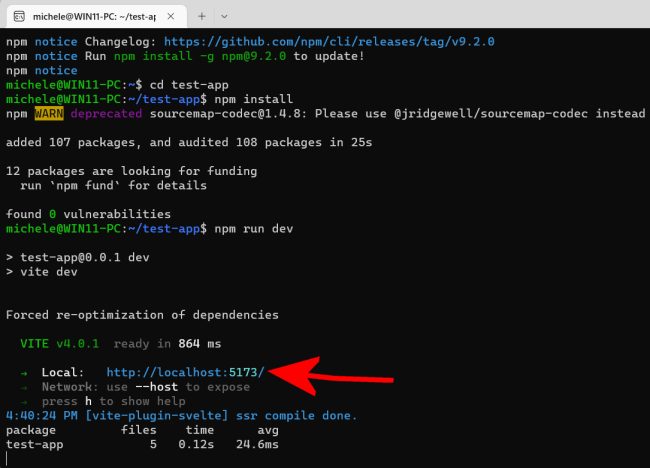Click the '24.6ms' value
Screen dimensions: 650x468
click(x=257, y=444)
